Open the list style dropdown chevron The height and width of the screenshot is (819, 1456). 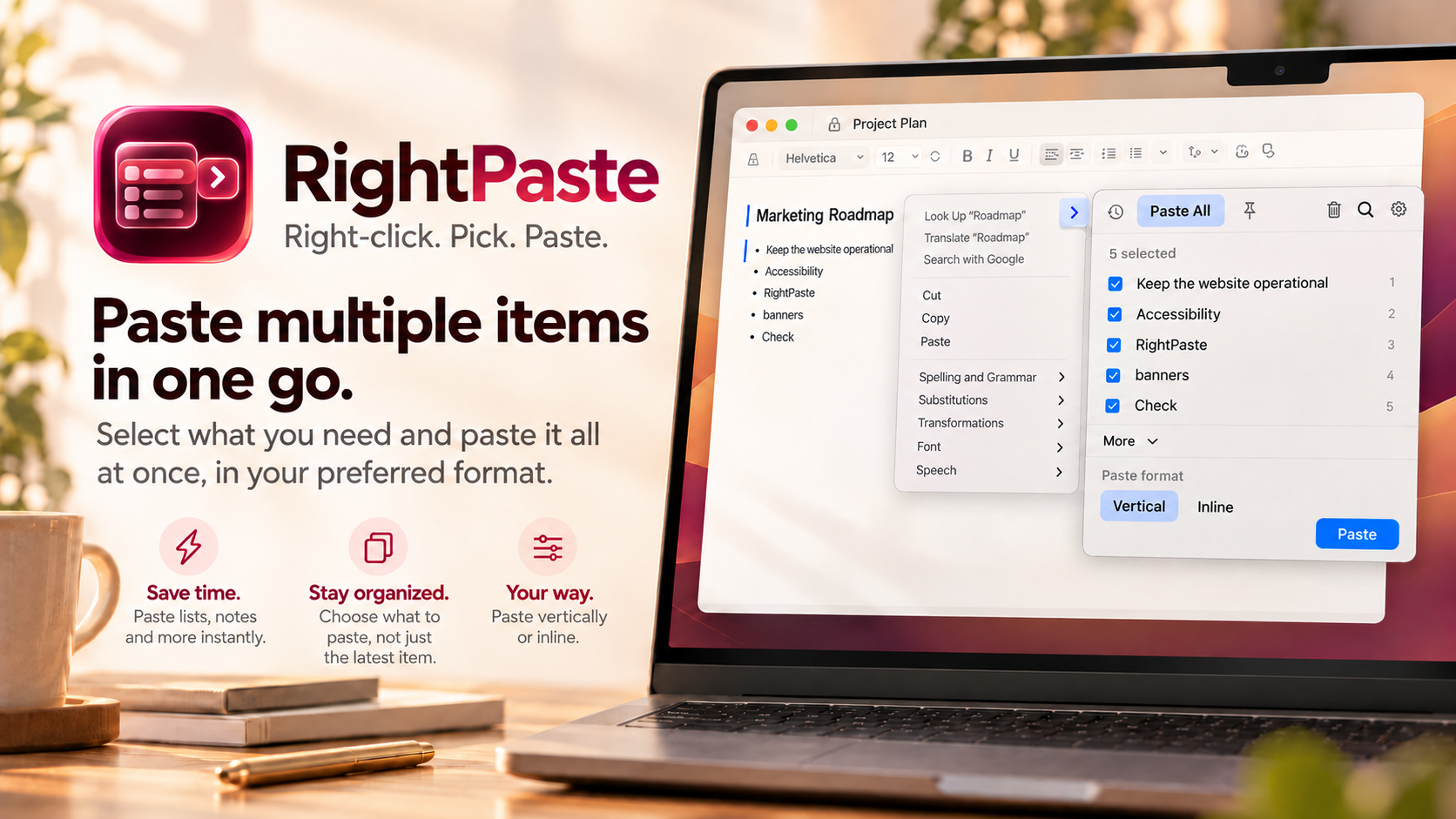point(1163,152)
